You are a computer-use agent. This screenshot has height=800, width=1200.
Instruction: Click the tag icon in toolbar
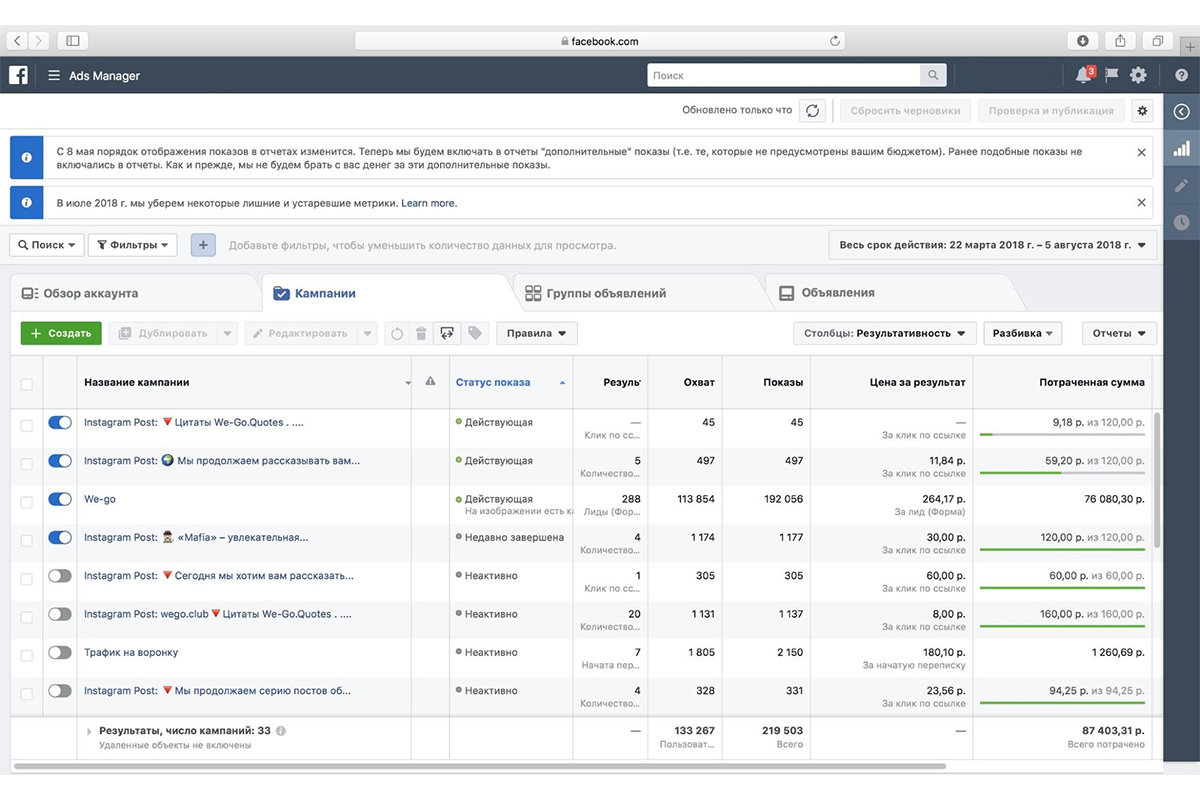pyautogui.click(x=474, y=333)
